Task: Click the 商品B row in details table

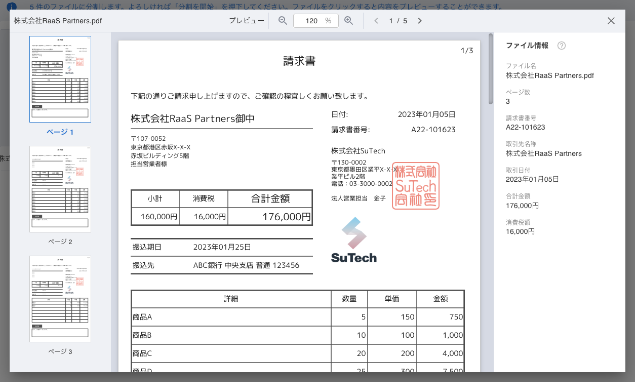Action: tap(297, 335)
